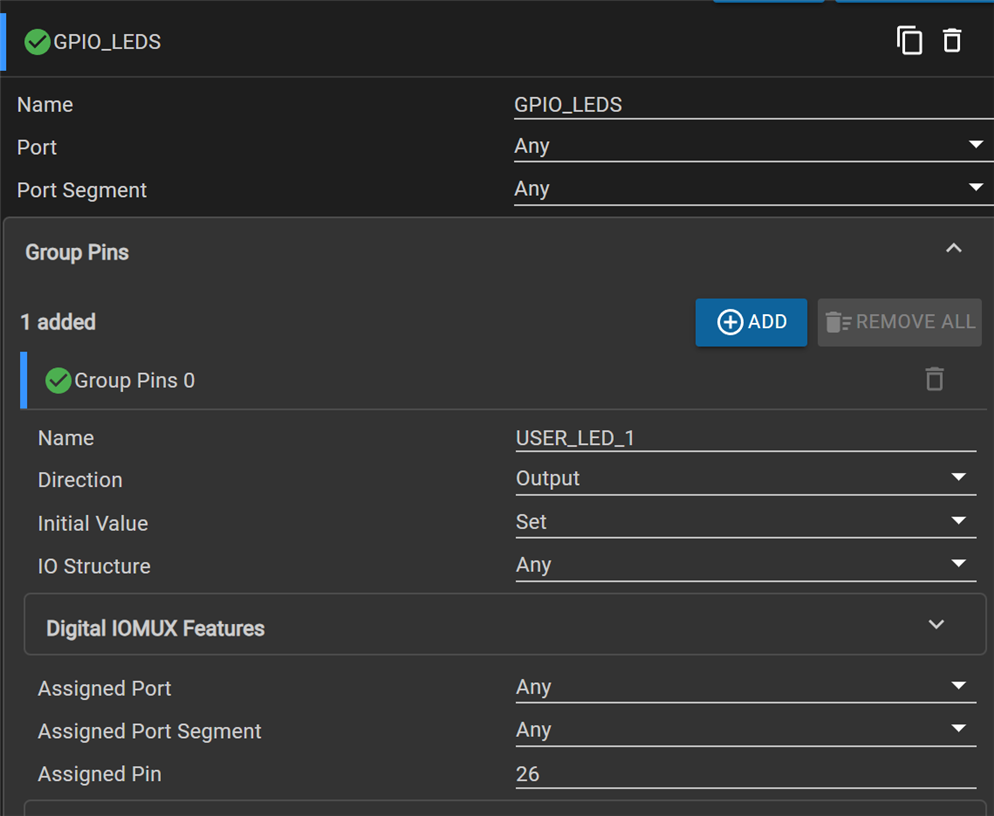Open the Port Segment dropdown

[x=752, y=189]
